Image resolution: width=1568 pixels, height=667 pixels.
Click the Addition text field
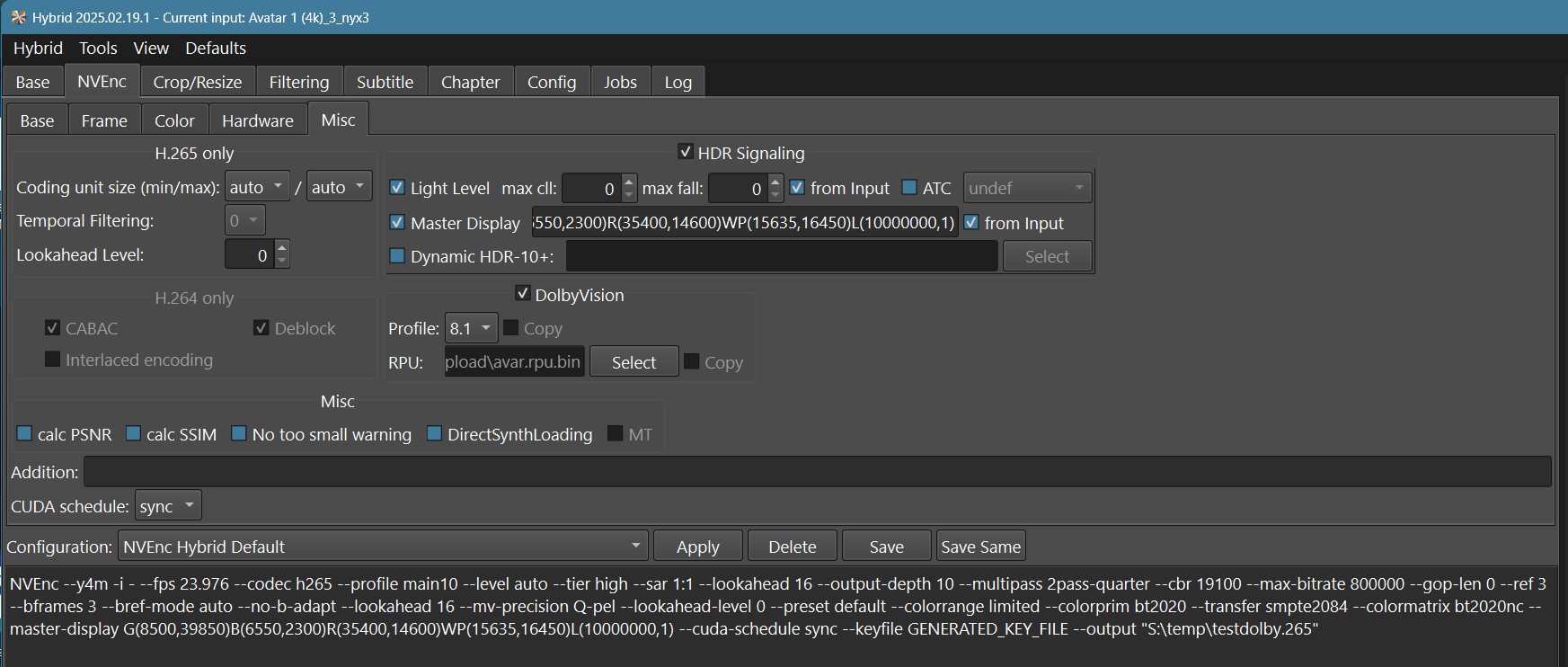(x=818, y=472)
